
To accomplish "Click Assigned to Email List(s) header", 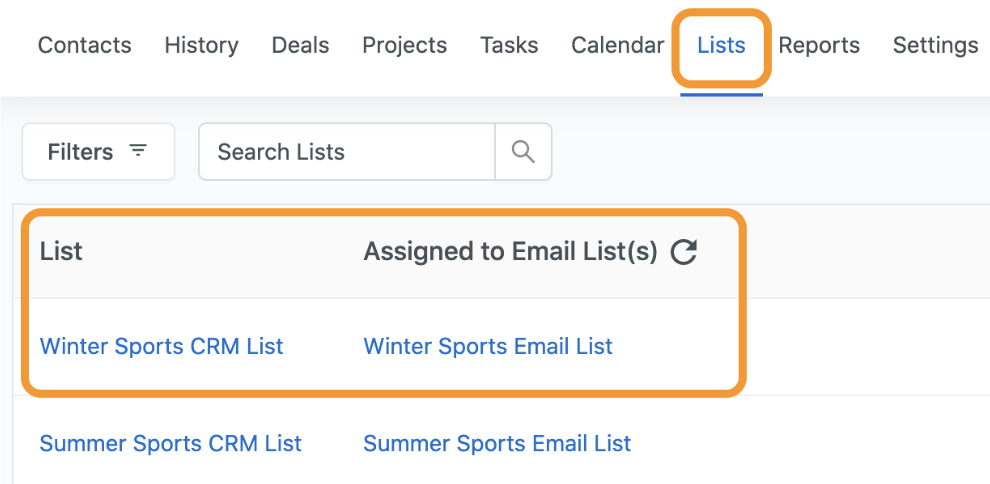I will pos(510,252).
